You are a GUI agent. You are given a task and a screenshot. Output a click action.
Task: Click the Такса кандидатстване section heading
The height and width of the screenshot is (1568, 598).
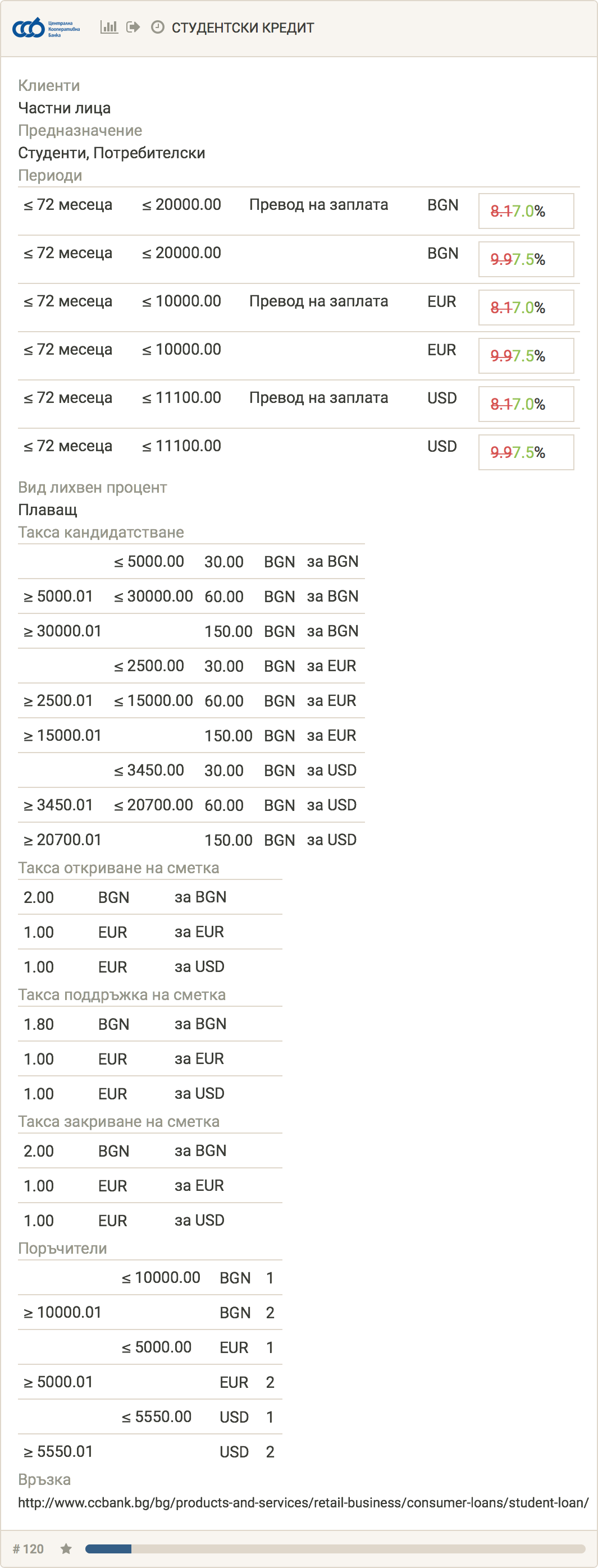click(x=101, y=533)
